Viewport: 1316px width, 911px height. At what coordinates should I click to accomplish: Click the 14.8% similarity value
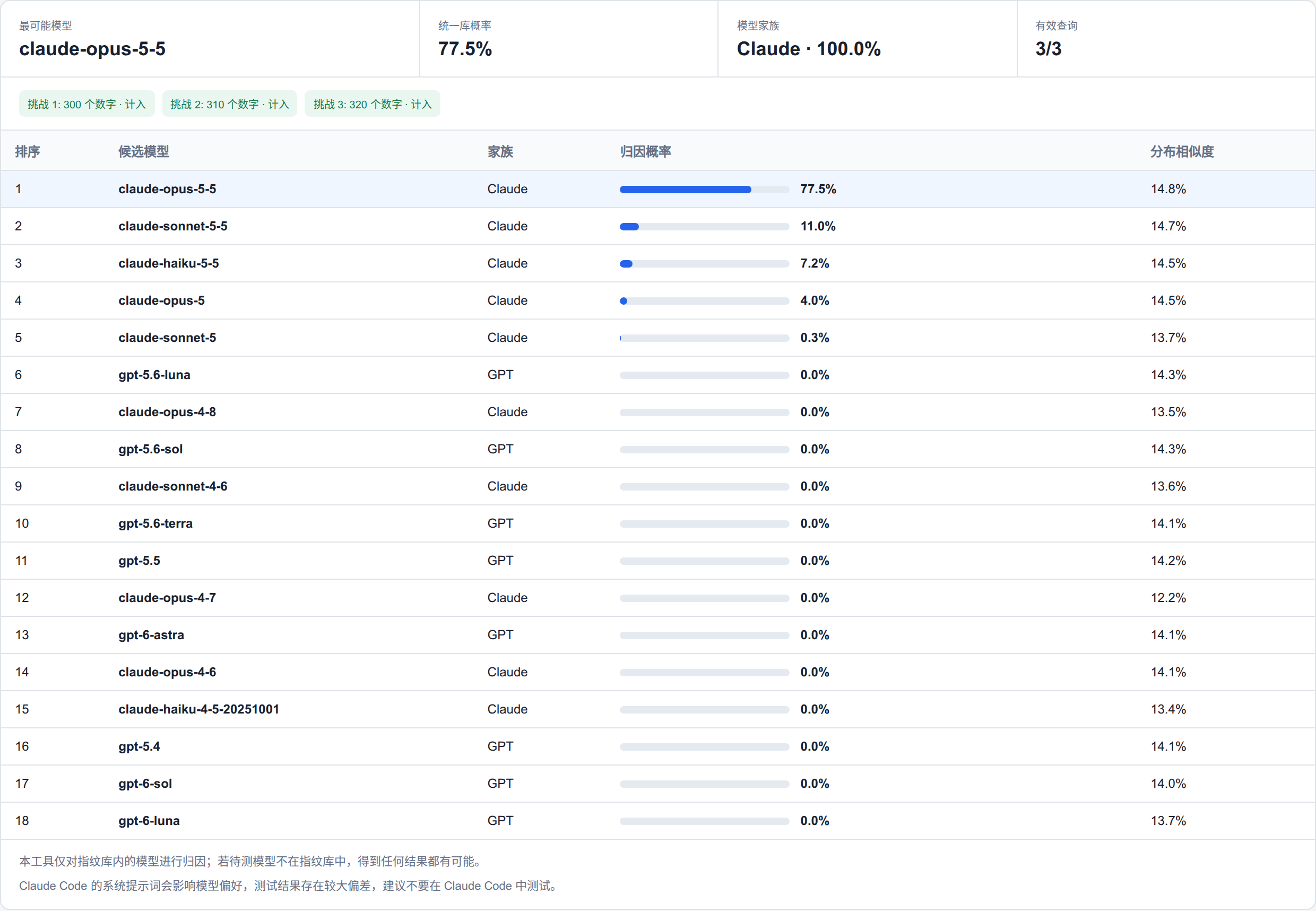(1168, 189)
